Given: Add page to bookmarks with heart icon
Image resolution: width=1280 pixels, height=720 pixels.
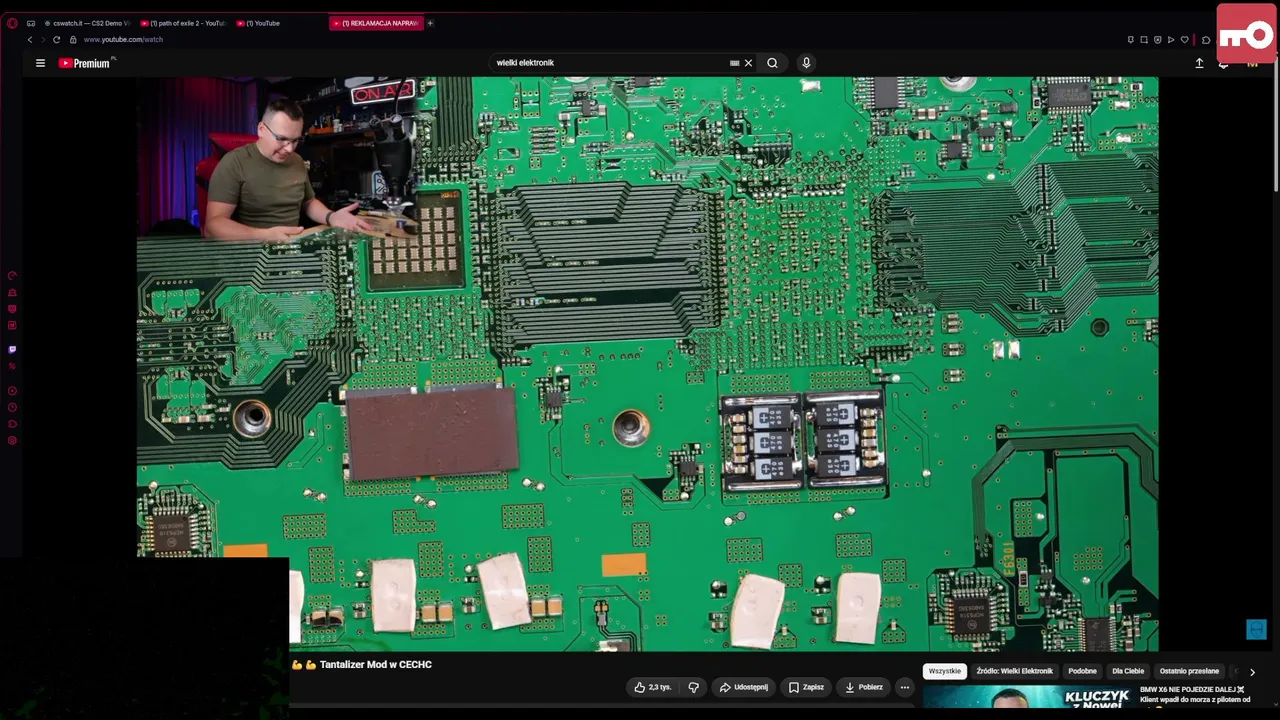Looking at the screenshot, I should click(1185, 40).
